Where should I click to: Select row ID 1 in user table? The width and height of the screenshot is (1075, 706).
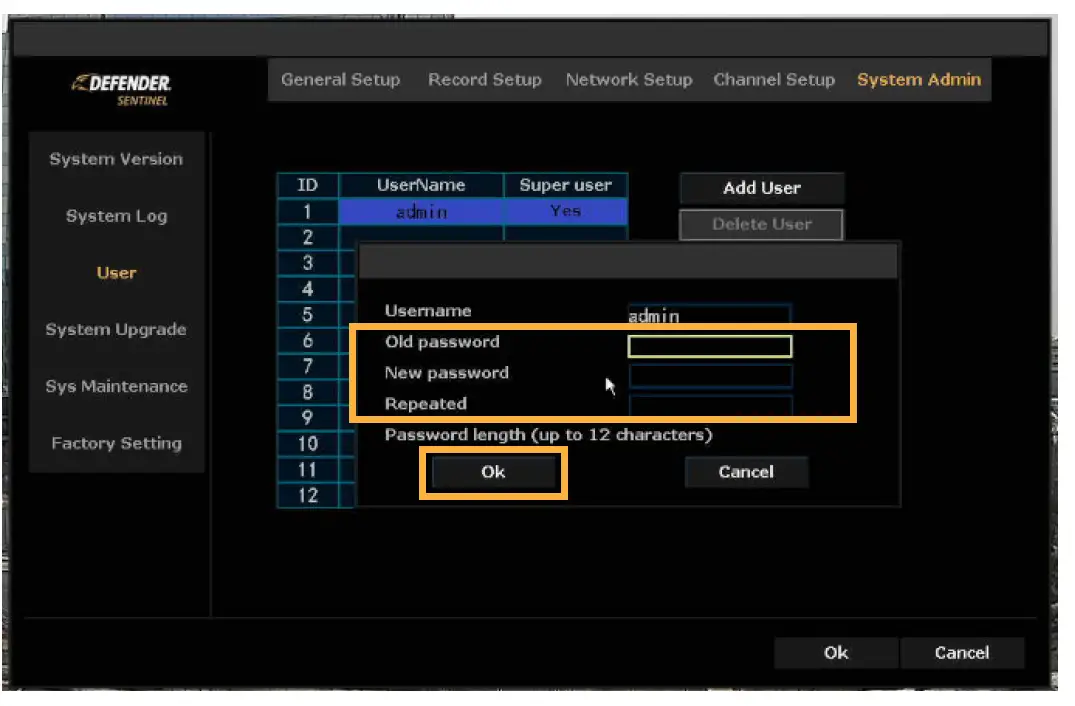tap(307, 211)
